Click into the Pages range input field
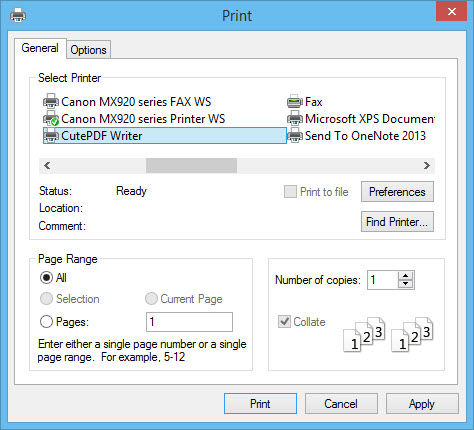This screenshot has width=474, height=430. tap(189, 322)
